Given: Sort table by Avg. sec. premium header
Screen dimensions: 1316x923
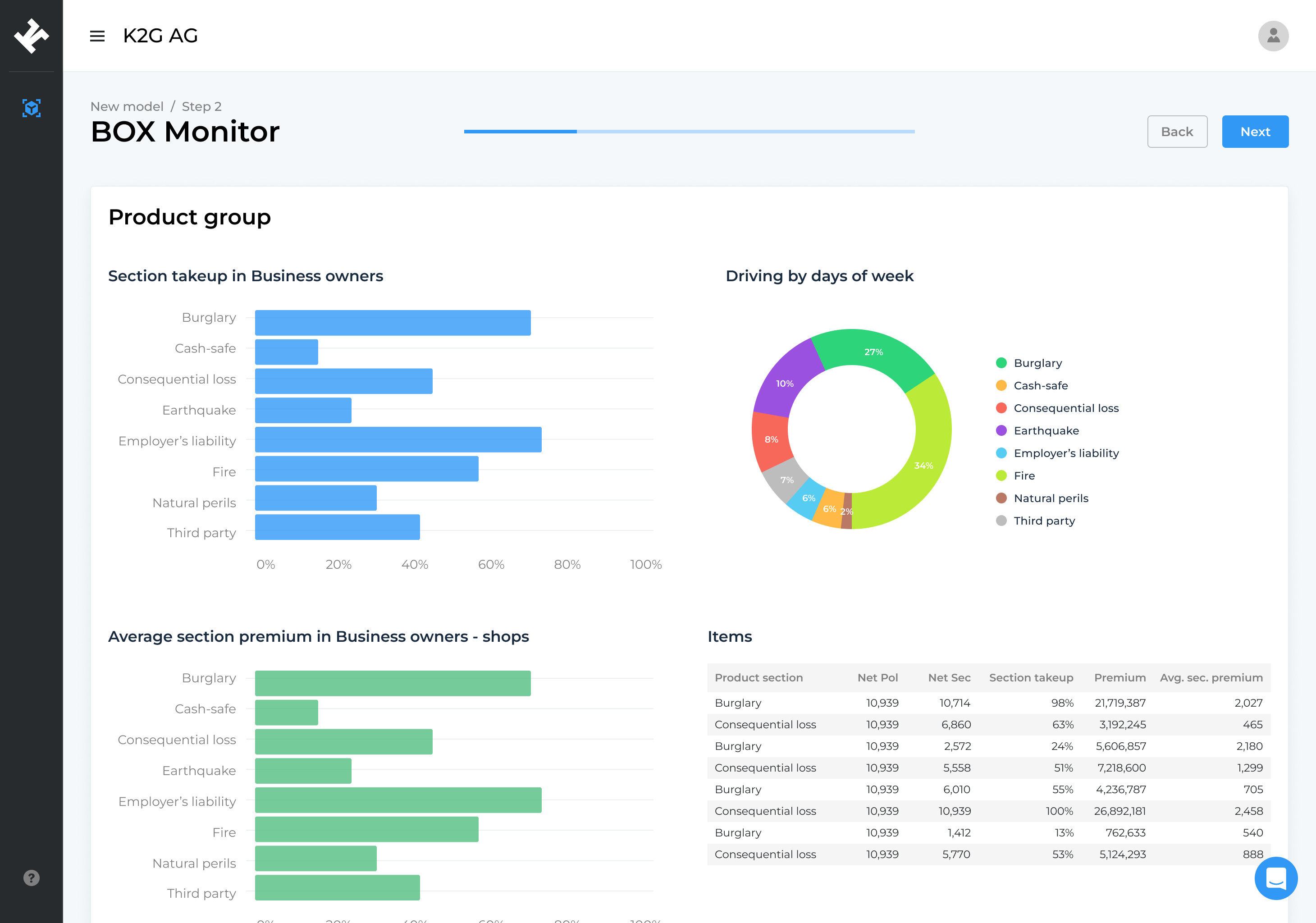Looking at the screenshot, I should 1211,678.
